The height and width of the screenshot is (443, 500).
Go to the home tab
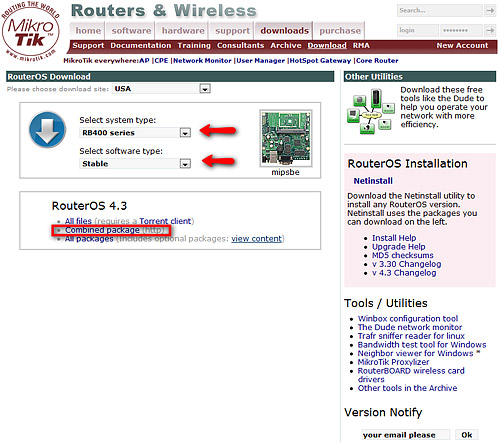click(88, 31)
